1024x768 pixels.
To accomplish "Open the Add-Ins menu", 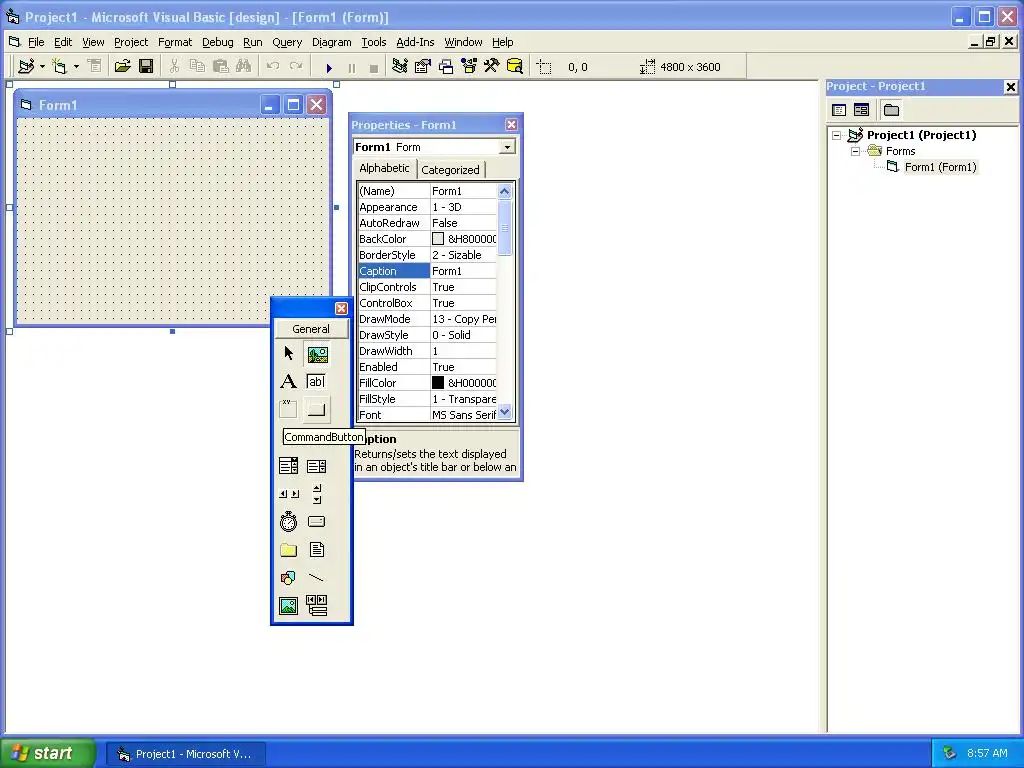I will pyautogui.click(x=415, y=42).
